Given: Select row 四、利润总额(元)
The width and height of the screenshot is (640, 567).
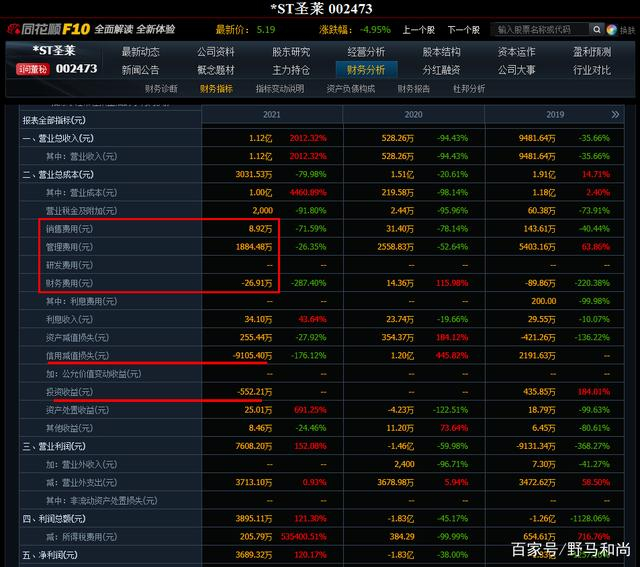Looking at the screenshot, I should coord(322,519).
